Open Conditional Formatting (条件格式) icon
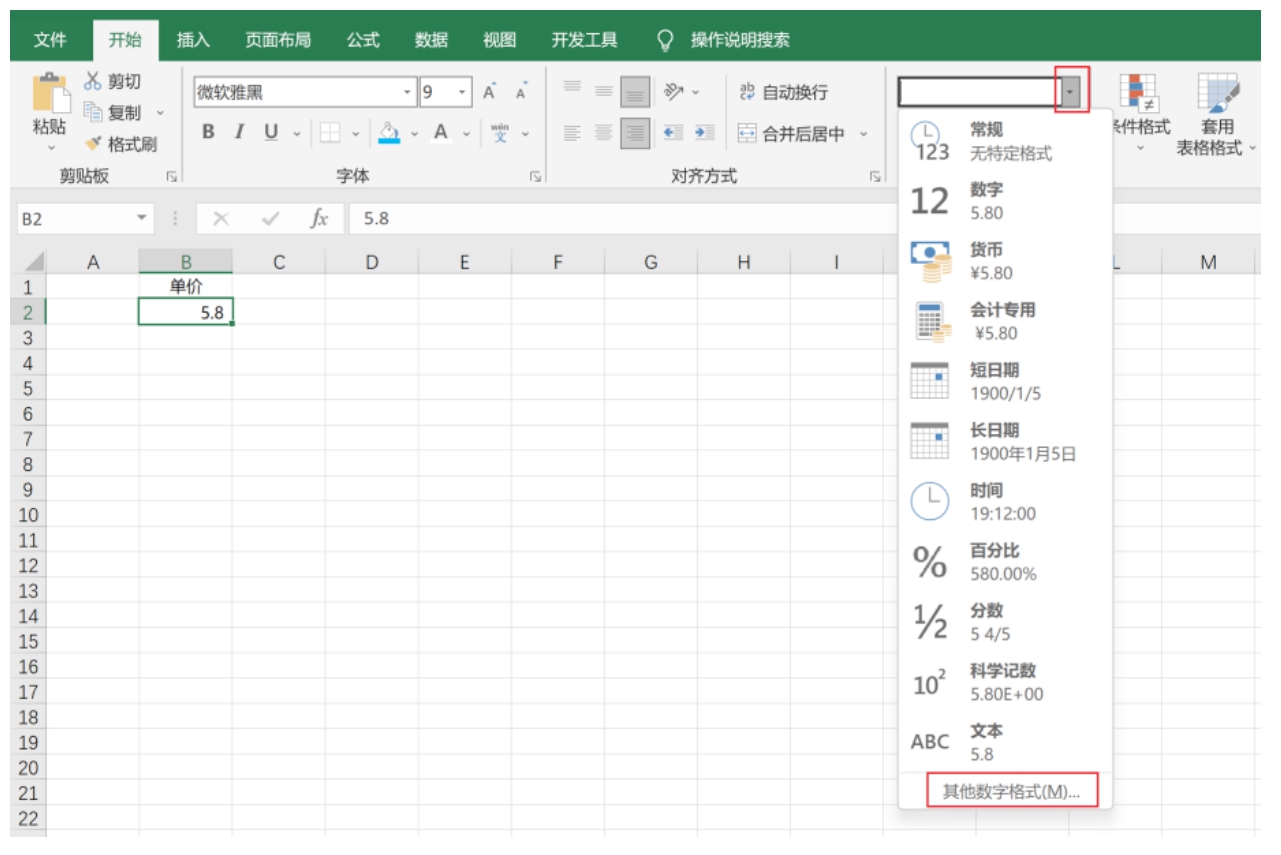This screenshot has height=855, width=1281. [x=1137, y=93]
